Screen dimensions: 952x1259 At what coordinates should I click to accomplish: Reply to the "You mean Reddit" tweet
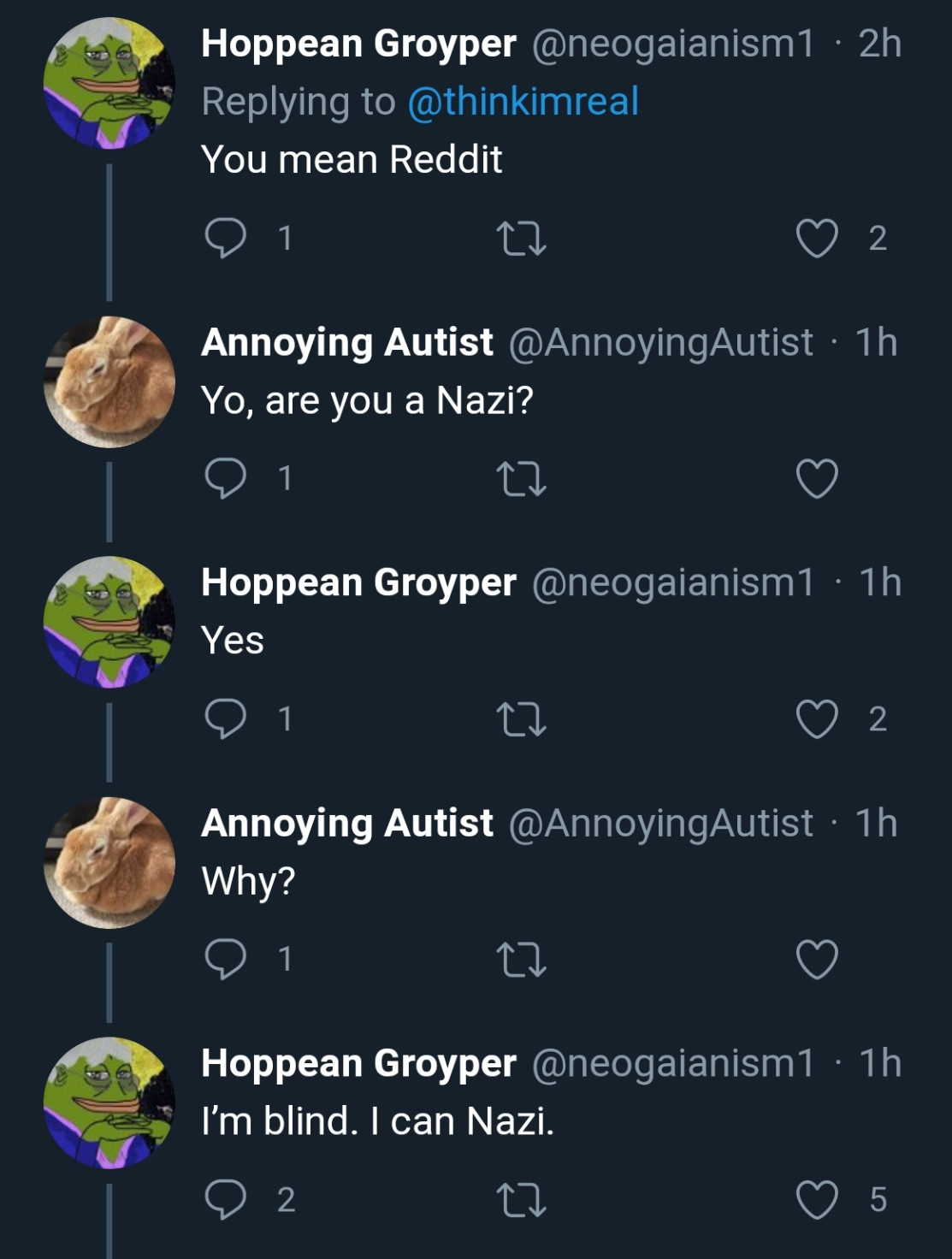click(x=226, y=238)
